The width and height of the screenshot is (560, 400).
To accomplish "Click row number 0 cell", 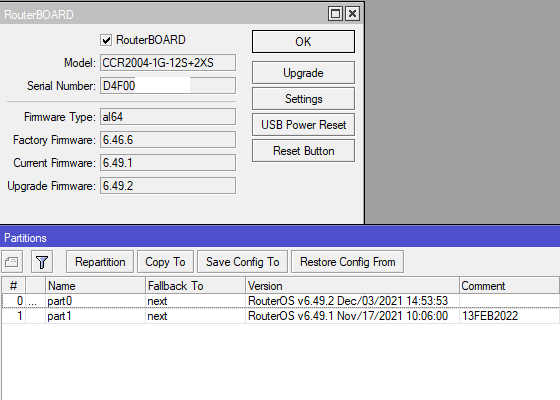I will coord(13,301).
